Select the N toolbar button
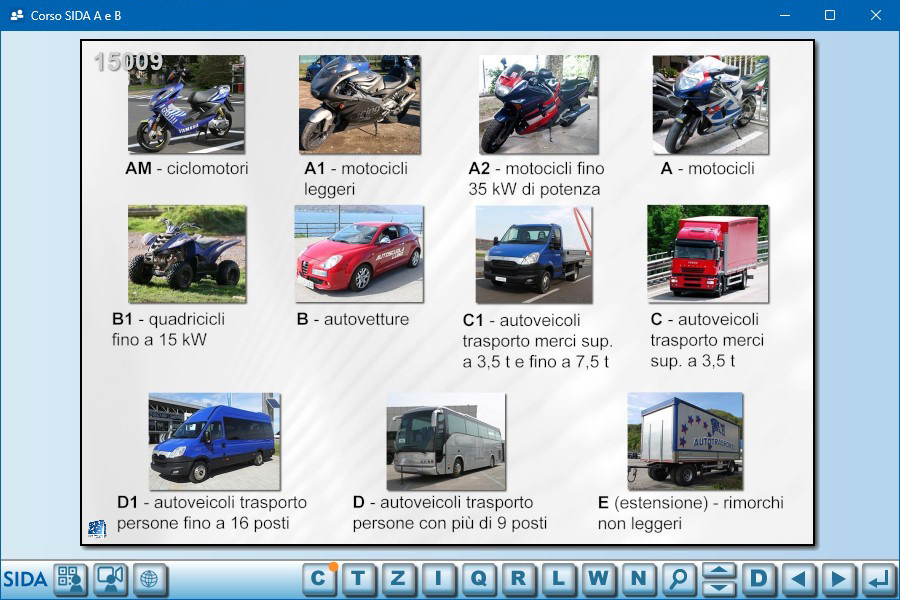The image size is (900, 600). click(x=638, y=578)
